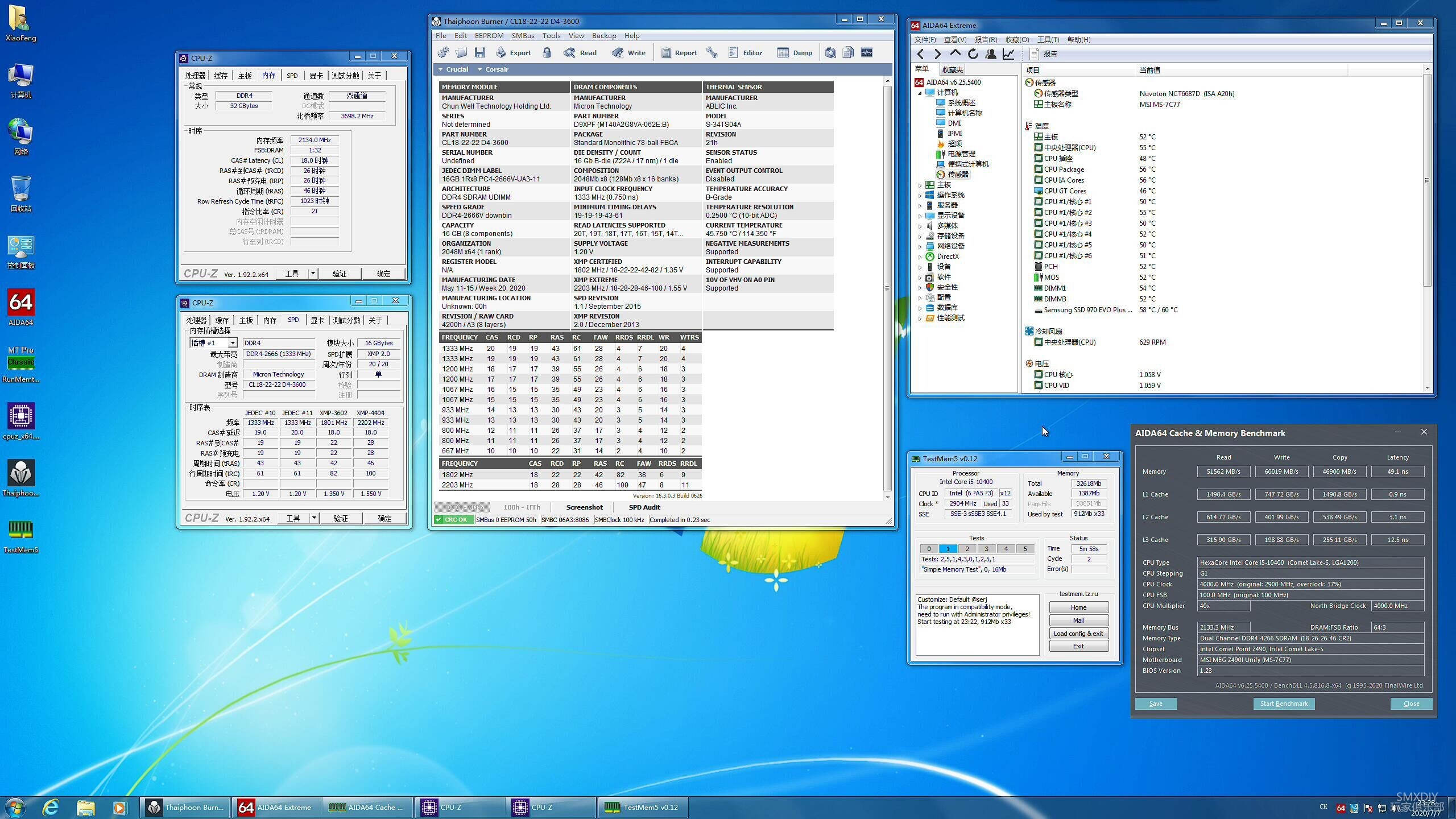Click the wrench icon in Thaiphoon Burner toolbar
Viewport: 1456px width, 819px height.
pyautogui.click(x=712, y=53)
